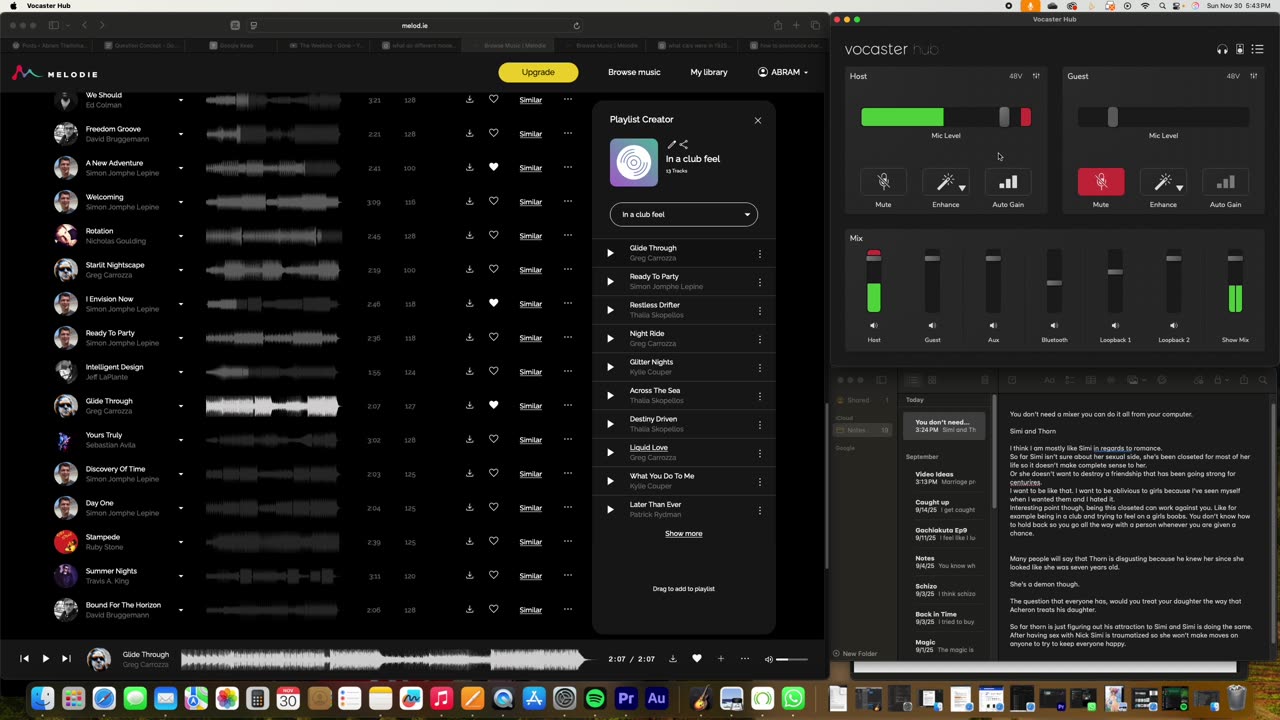Screen dimensions: 1280x720
Task: Expand versions arrow for Summer Nights
Action: pyautogui.click(x=181, y=576)
